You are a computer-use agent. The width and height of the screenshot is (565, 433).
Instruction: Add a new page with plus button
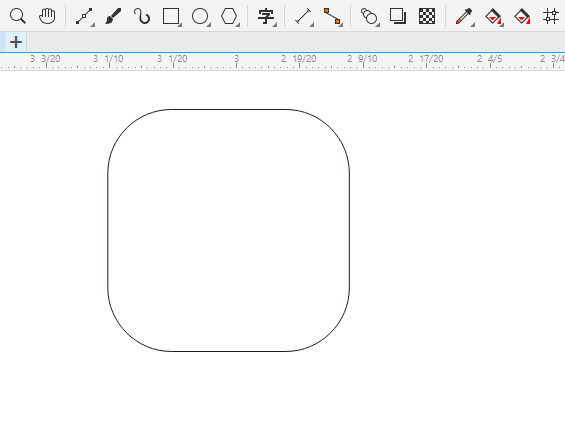(x=16, y=42)
